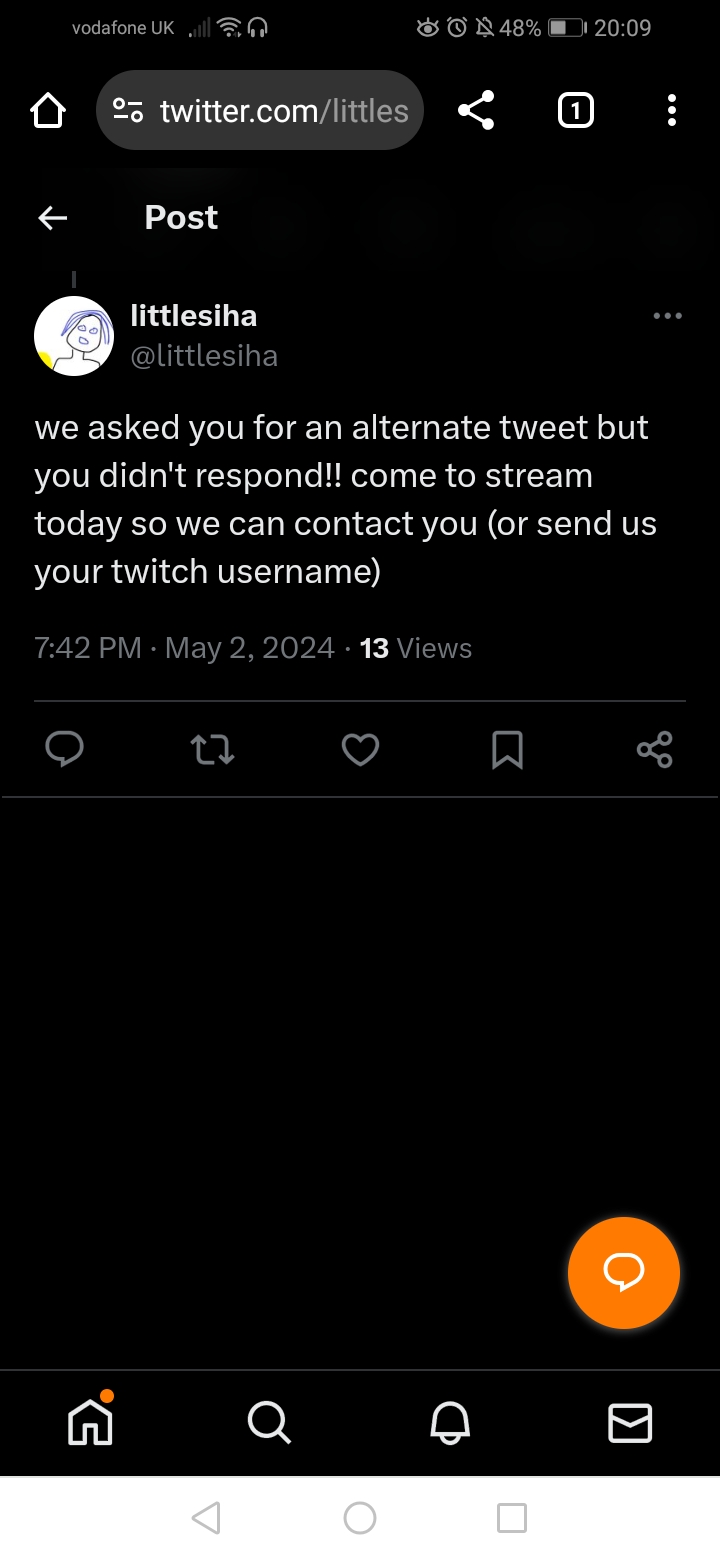The image size is (720, 1560).
Task: Share the post via share icon
Action: click(x=654, y=749)
